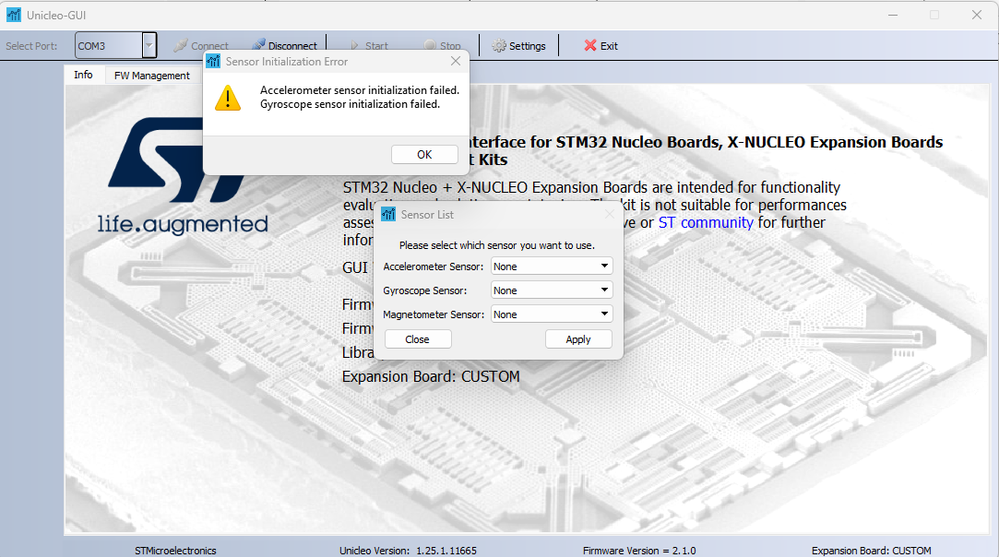Click the Sensor Initialization Error title icon
This screenshot has height=557, width=999.
[x=213, y=61]
